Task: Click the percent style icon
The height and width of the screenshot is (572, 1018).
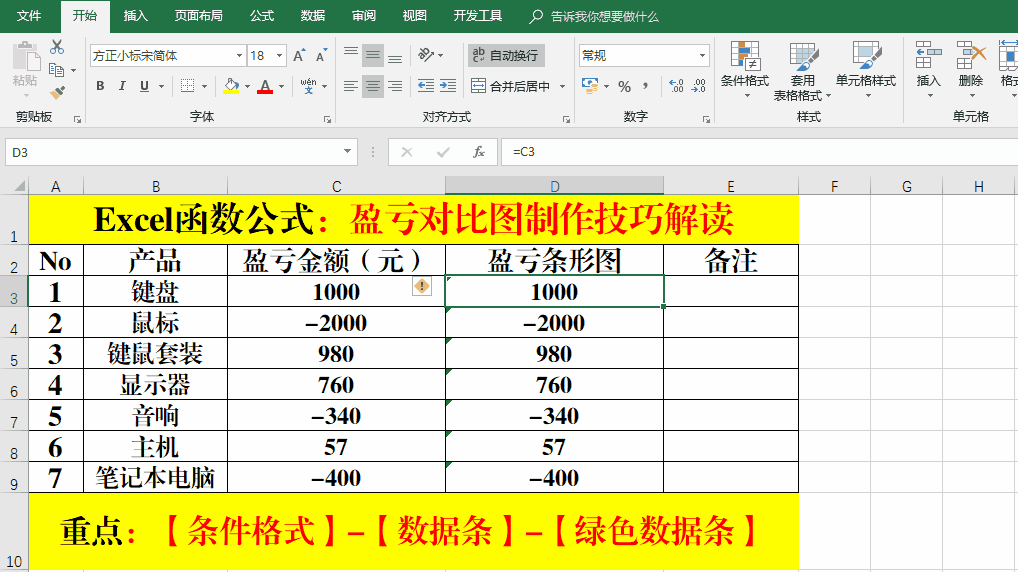Action: tap(624, 87)
